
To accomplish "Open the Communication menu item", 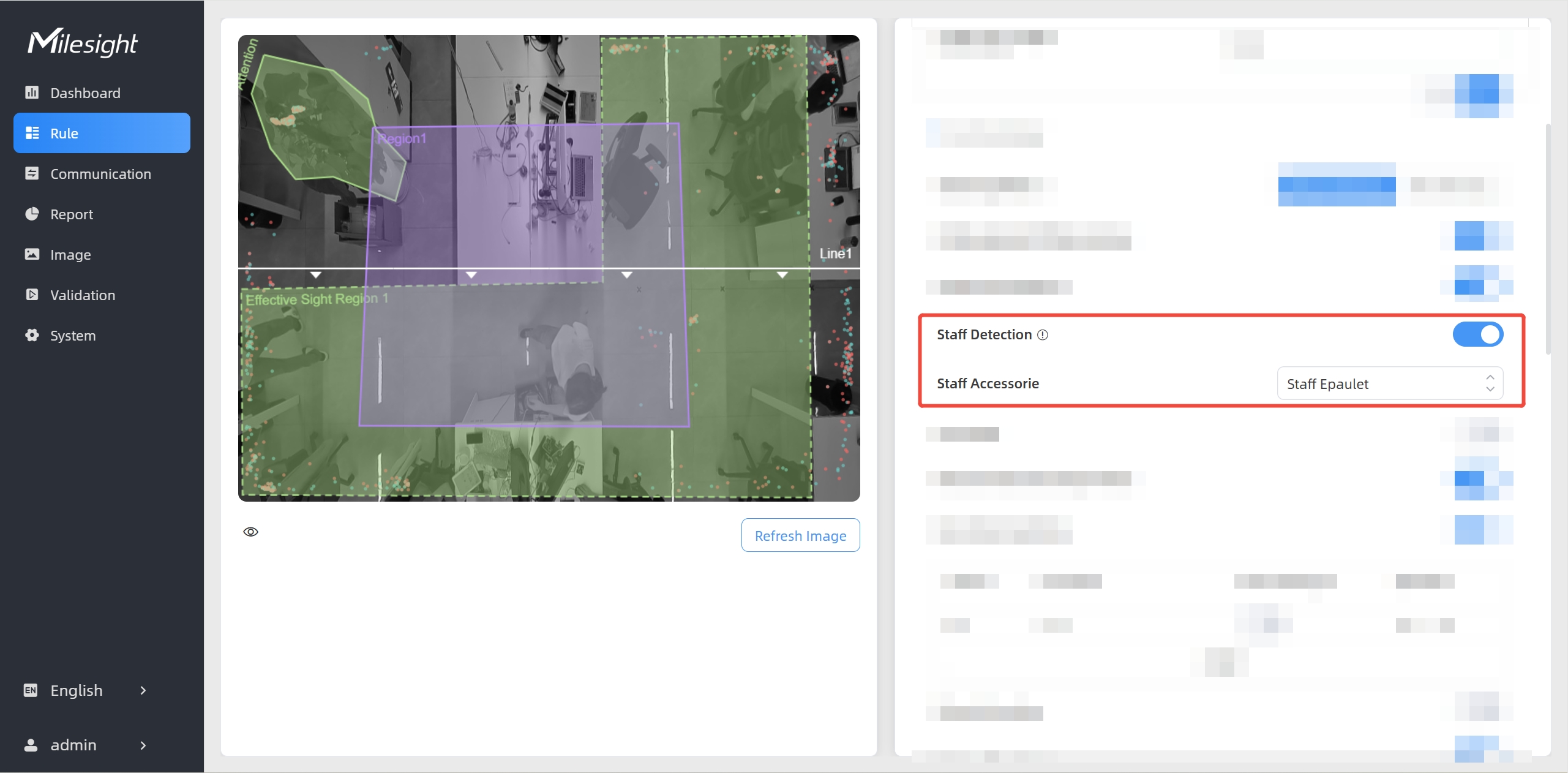I will click(x=102, y=173).
